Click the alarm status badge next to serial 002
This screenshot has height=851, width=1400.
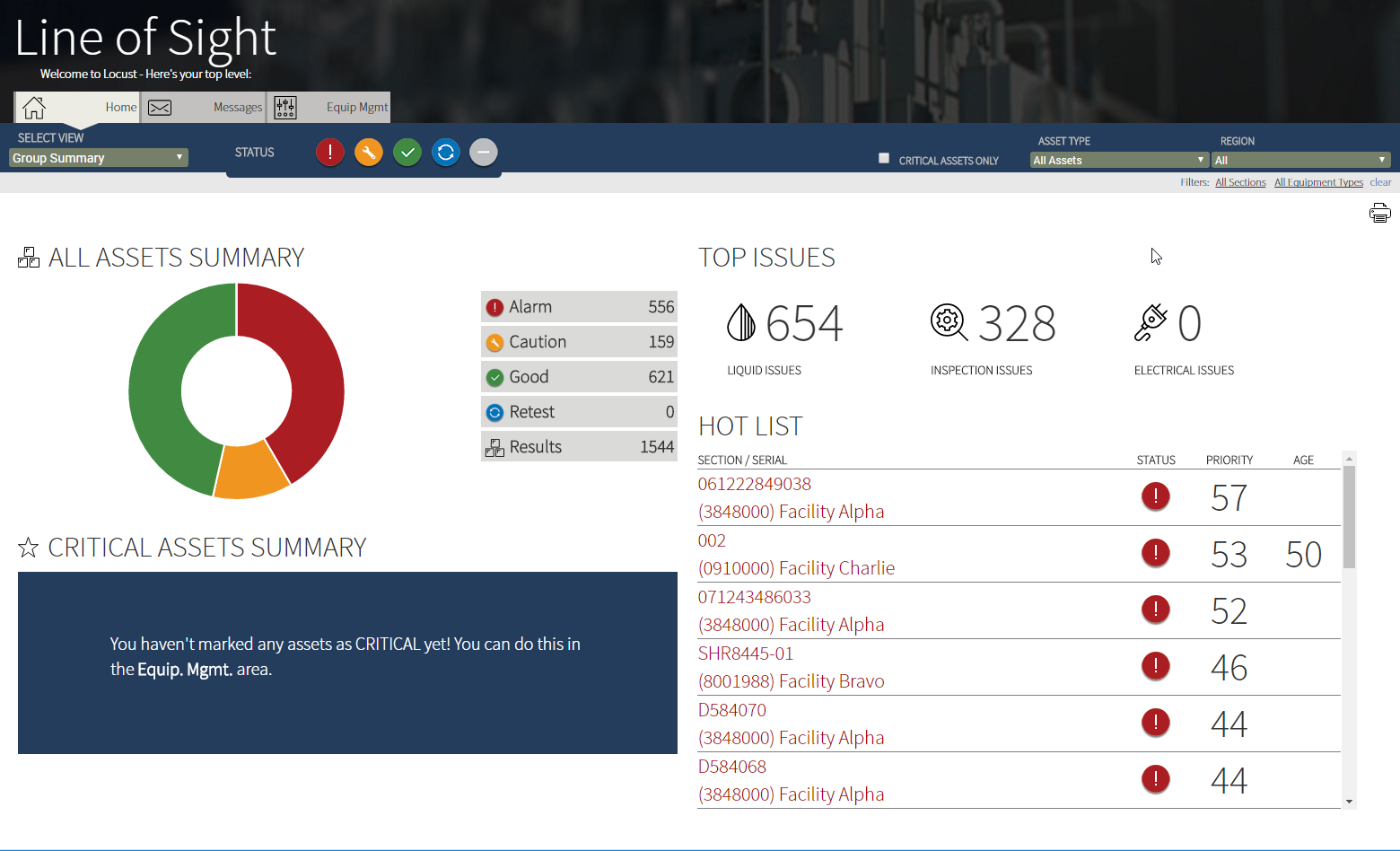click(x=1155, y=552)
